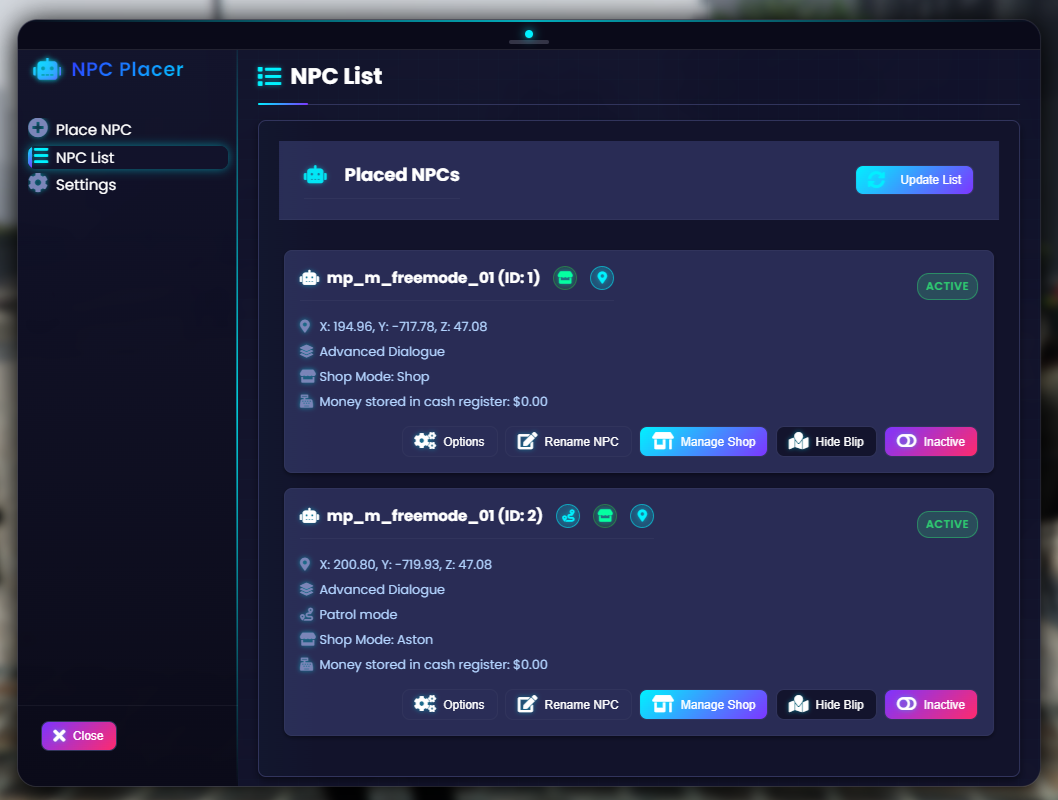Click the NPC List lines icon in sidebar
The image size is (1058, 800).
point(40,156)
